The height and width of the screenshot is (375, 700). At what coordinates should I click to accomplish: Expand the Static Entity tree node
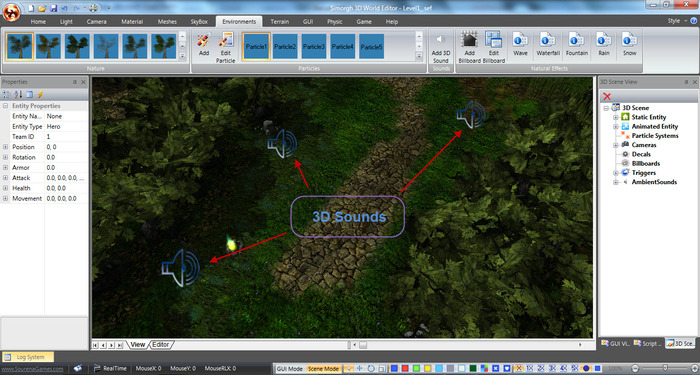(x=616, y=117)
